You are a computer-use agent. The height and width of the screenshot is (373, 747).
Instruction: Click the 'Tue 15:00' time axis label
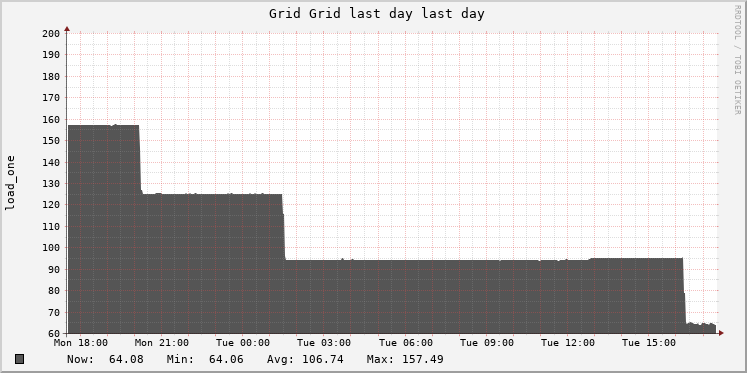point(649,343)
